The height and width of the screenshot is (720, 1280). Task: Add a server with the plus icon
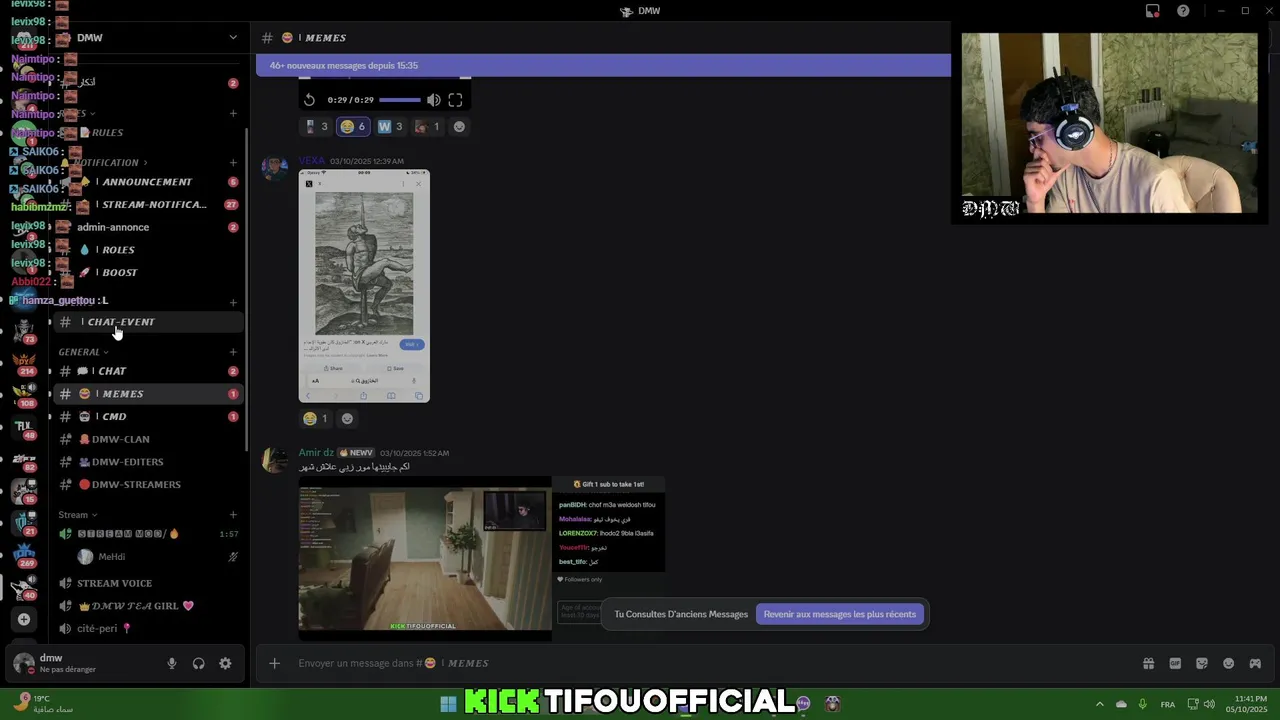[24, 619]
